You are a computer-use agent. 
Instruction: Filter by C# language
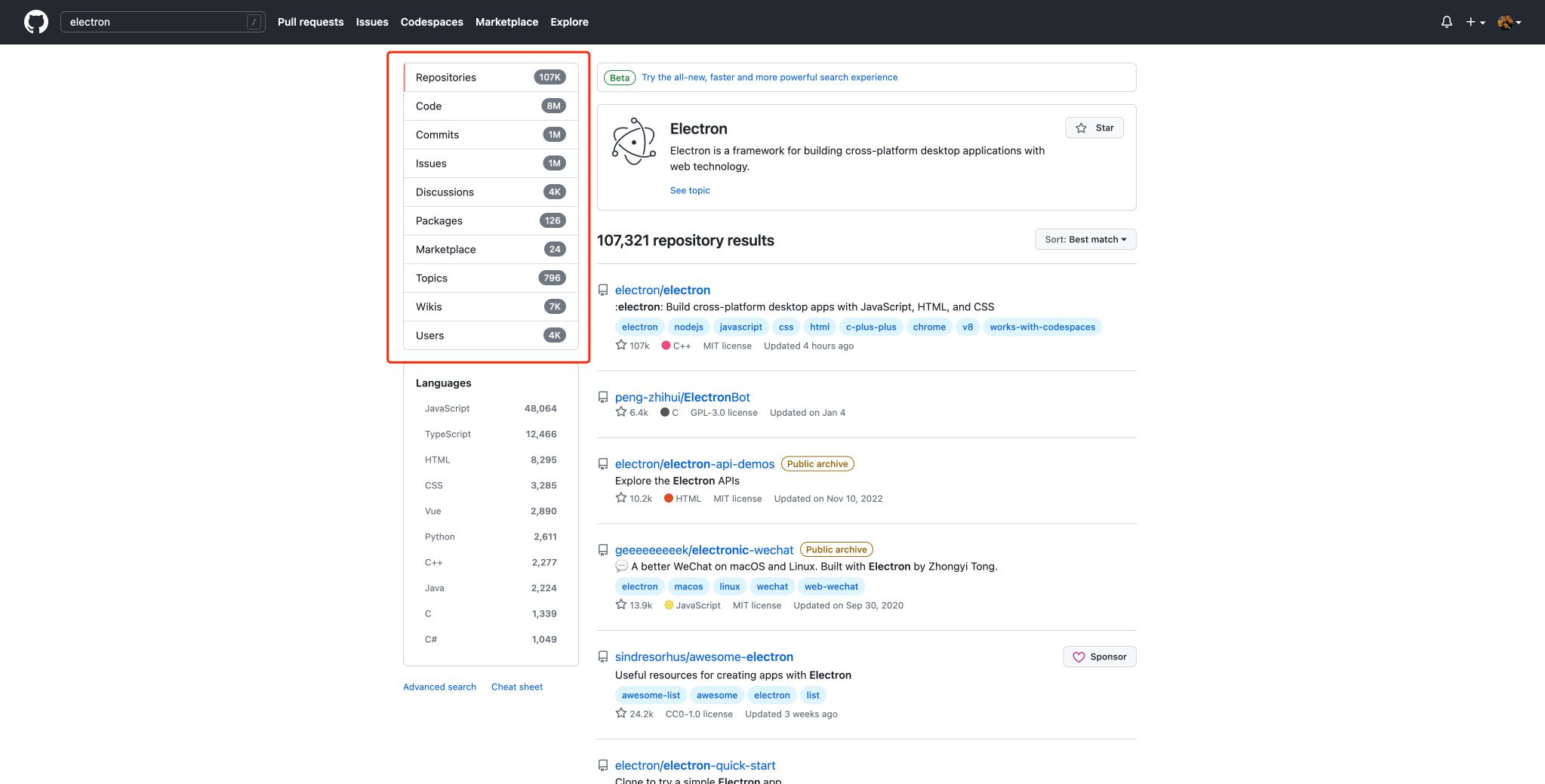coord(491,639)
